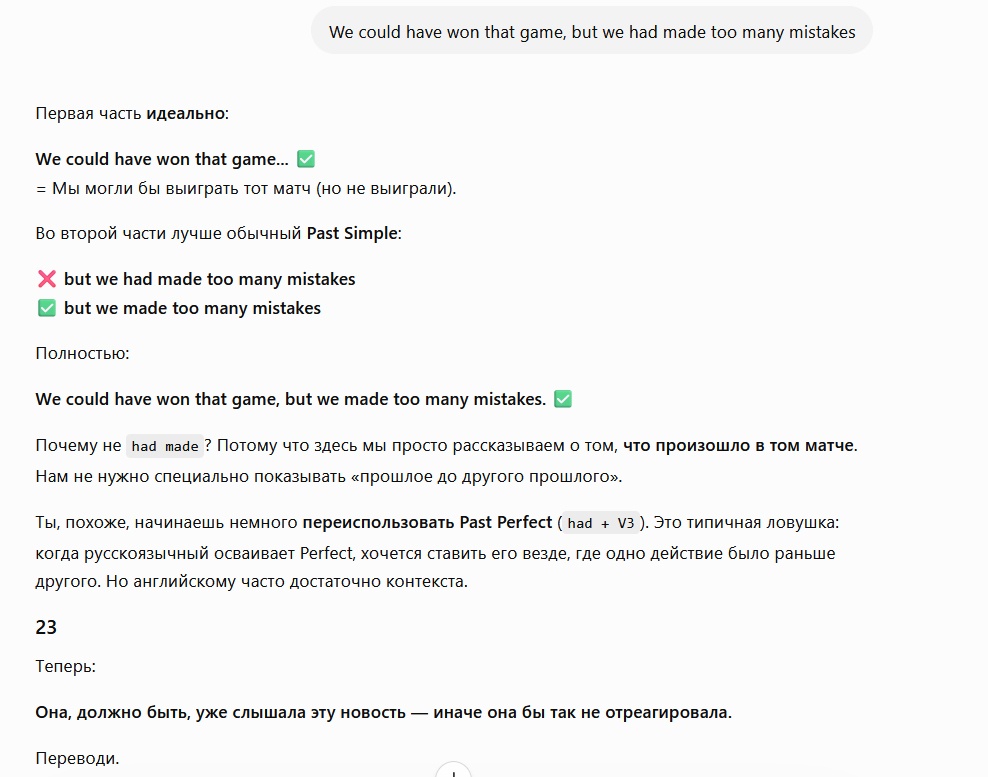Click the 'had made' inline code snippet
The height and width of the screenshot is (777, 988).
[x=164, y=446]
